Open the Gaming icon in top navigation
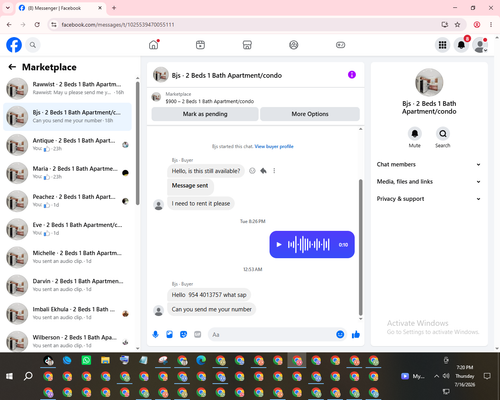 [340, 45]
